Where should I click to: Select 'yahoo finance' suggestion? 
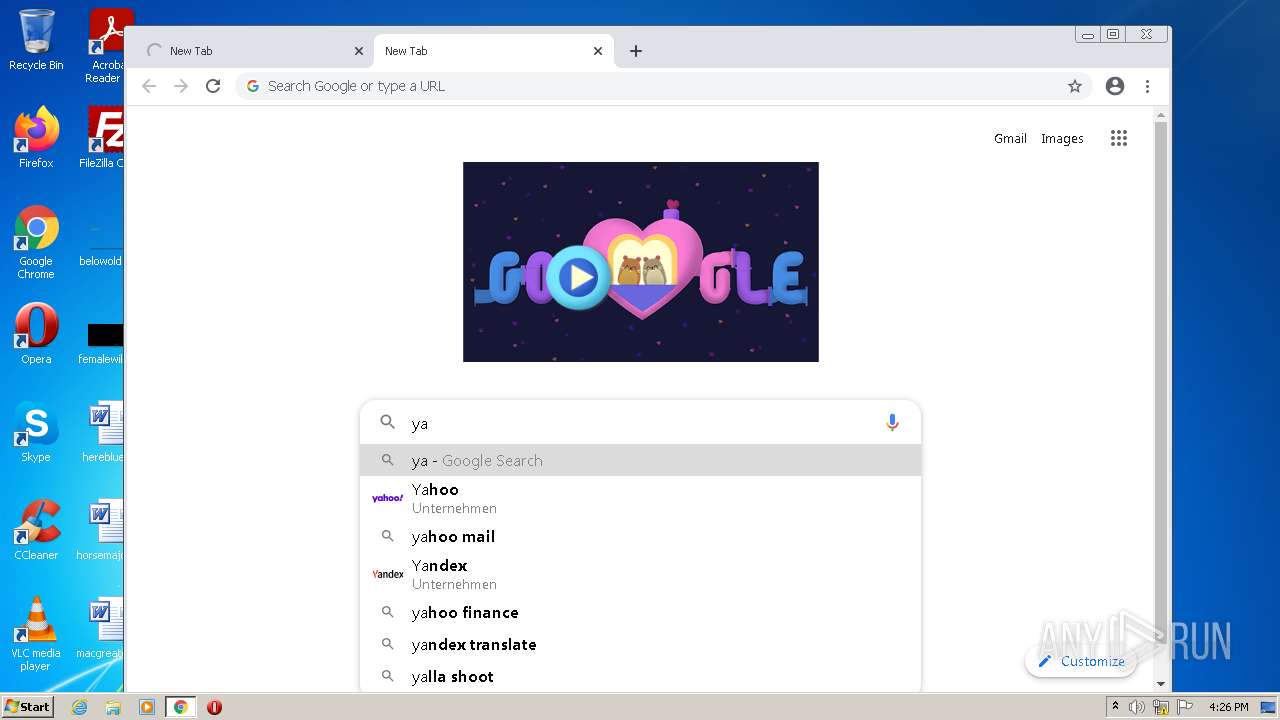click(640, 612)
